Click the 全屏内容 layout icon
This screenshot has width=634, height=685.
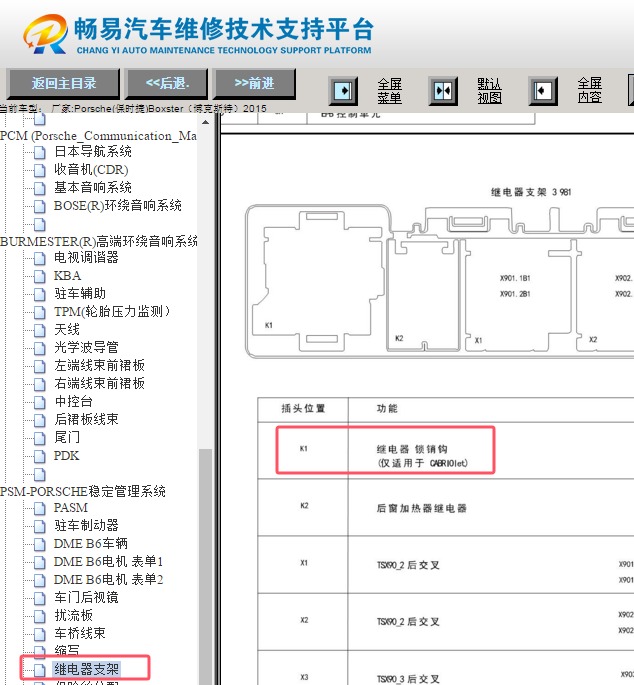click(x=543, y=91)
